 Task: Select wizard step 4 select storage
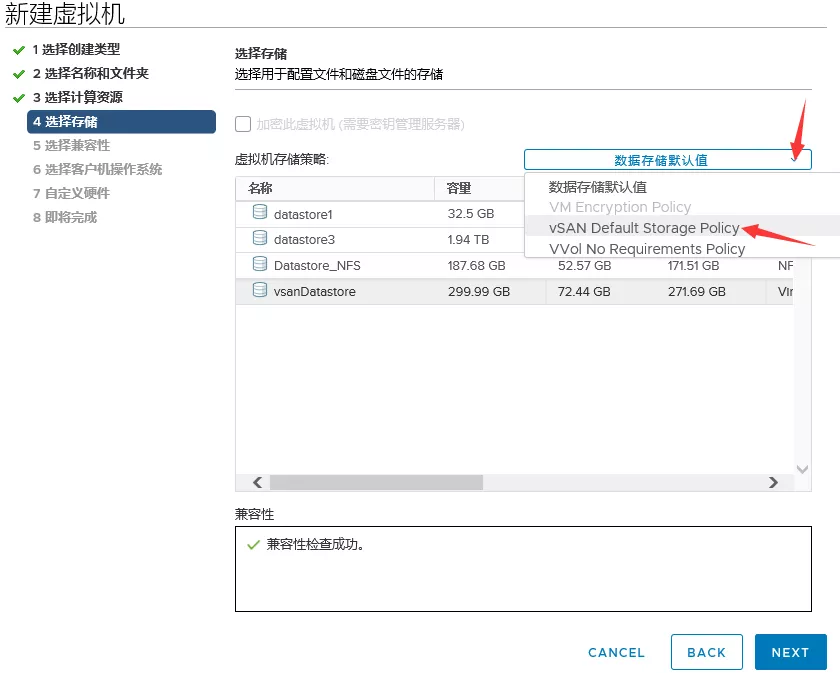pyautogui.click(x=120, y=122)
